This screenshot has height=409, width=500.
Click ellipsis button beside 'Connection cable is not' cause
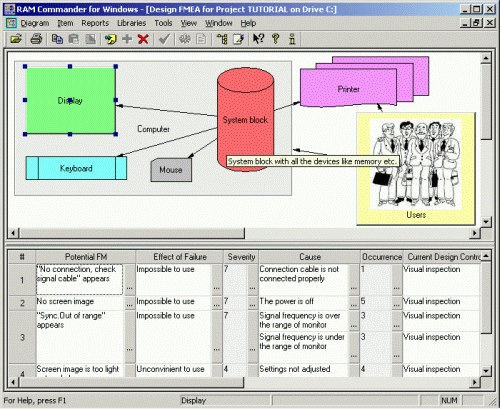pos(354,280)
